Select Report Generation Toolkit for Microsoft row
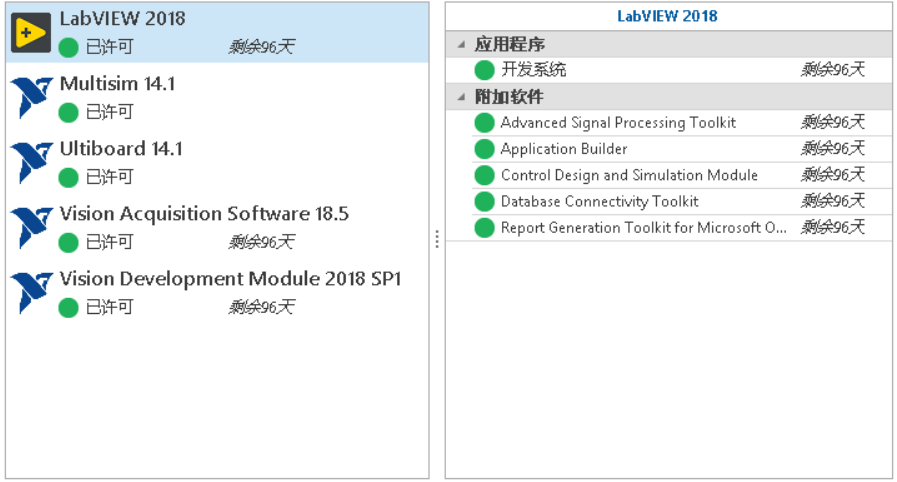Image resolution: width=897 pixels, height=482 pixels. (x=682, y=228)
